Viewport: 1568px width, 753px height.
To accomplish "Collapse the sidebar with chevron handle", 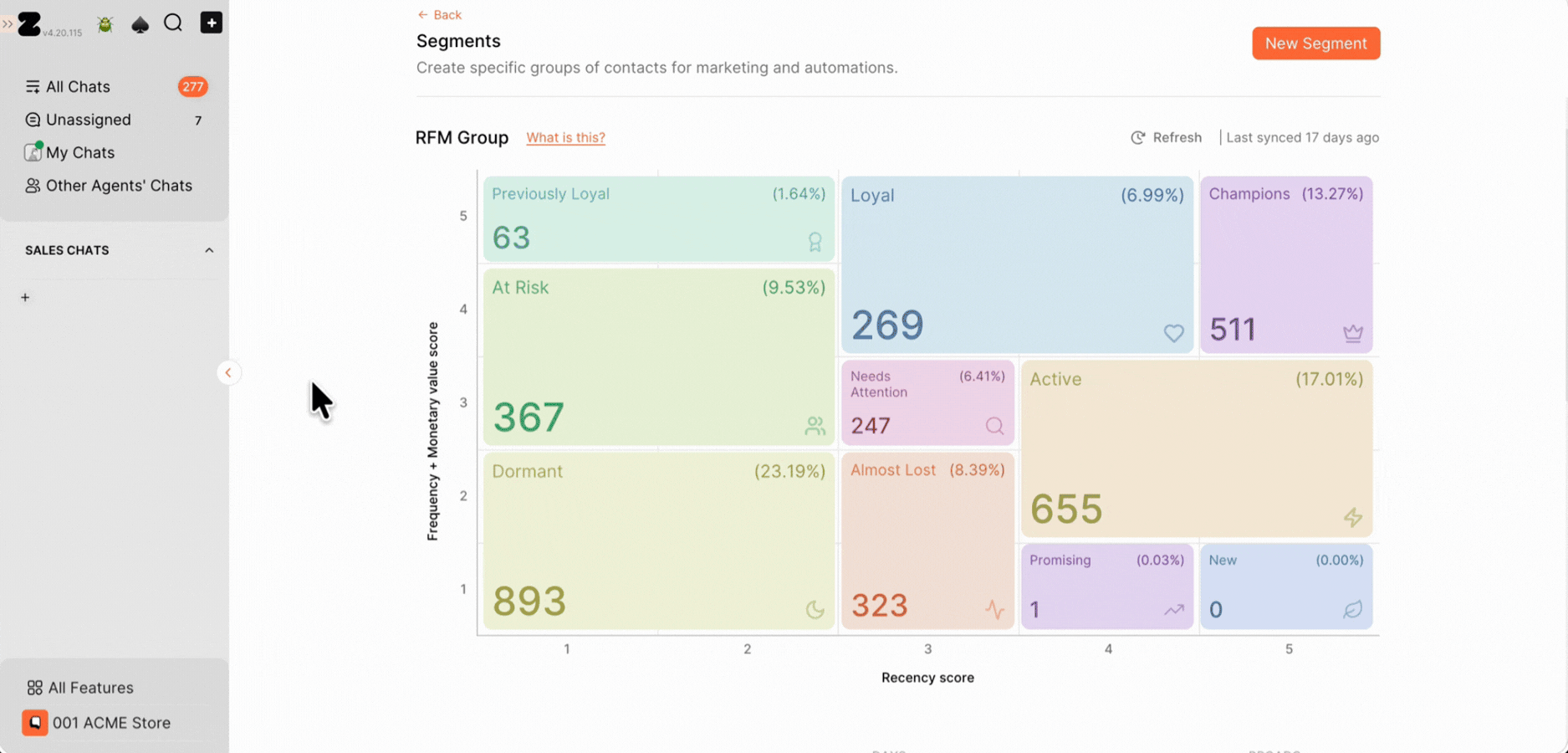I will pos(228,372).
